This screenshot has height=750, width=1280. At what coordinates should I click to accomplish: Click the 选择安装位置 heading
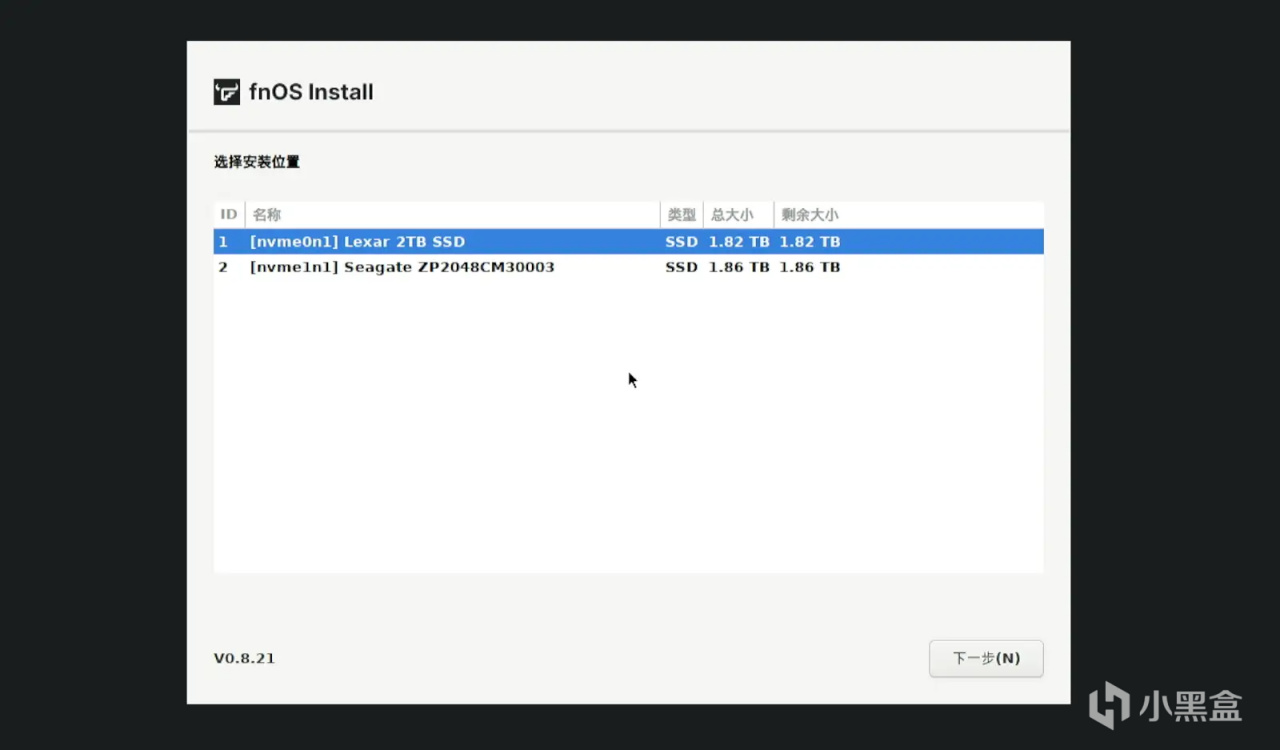click(257, 162)
